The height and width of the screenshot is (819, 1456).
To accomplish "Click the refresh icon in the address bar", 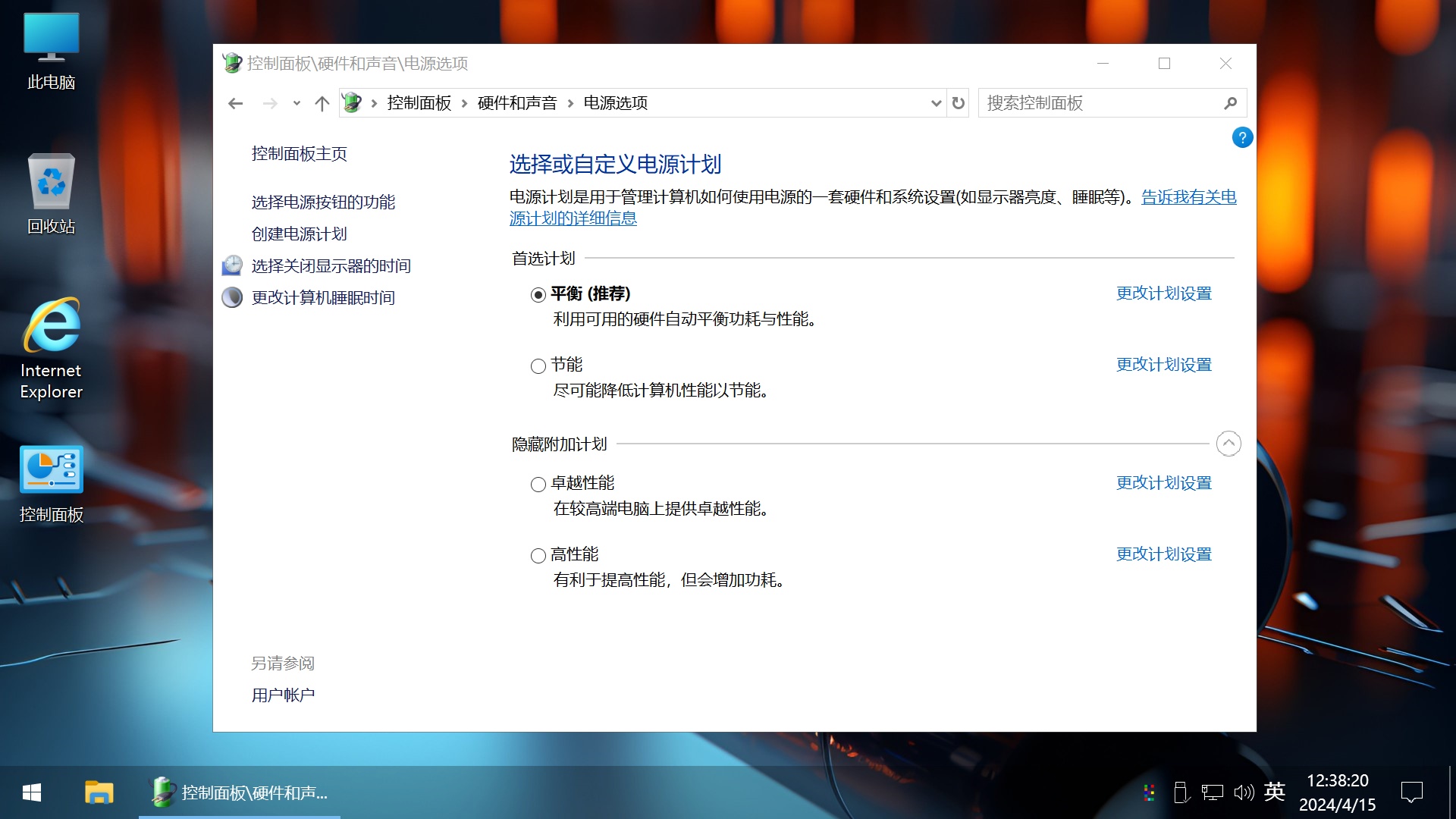I will 957,102.
